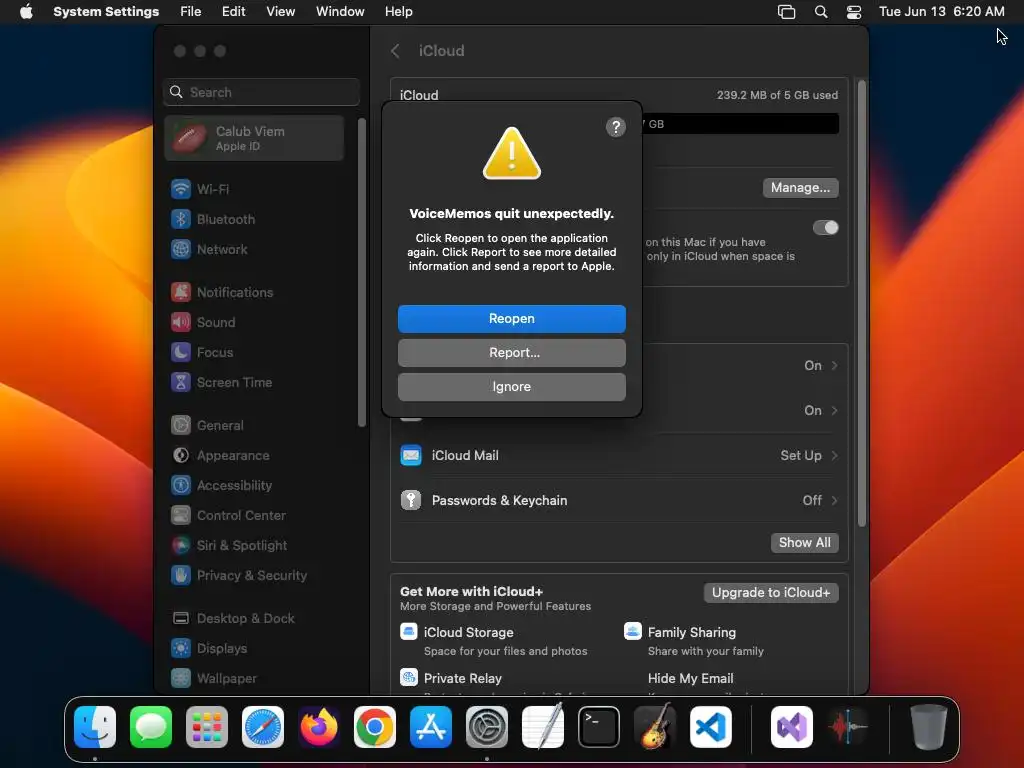The width and height of the screenshot is (1024, 768).
Task: Click the iCloud pane vertical scrollbar
Action: click(861, 304)
